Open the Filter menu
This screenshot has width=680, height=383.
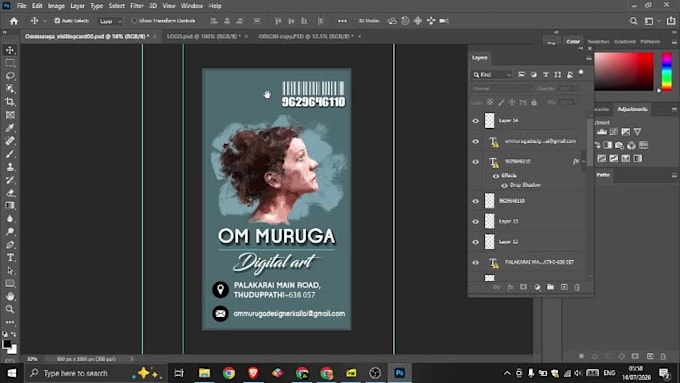pos(137,6)
